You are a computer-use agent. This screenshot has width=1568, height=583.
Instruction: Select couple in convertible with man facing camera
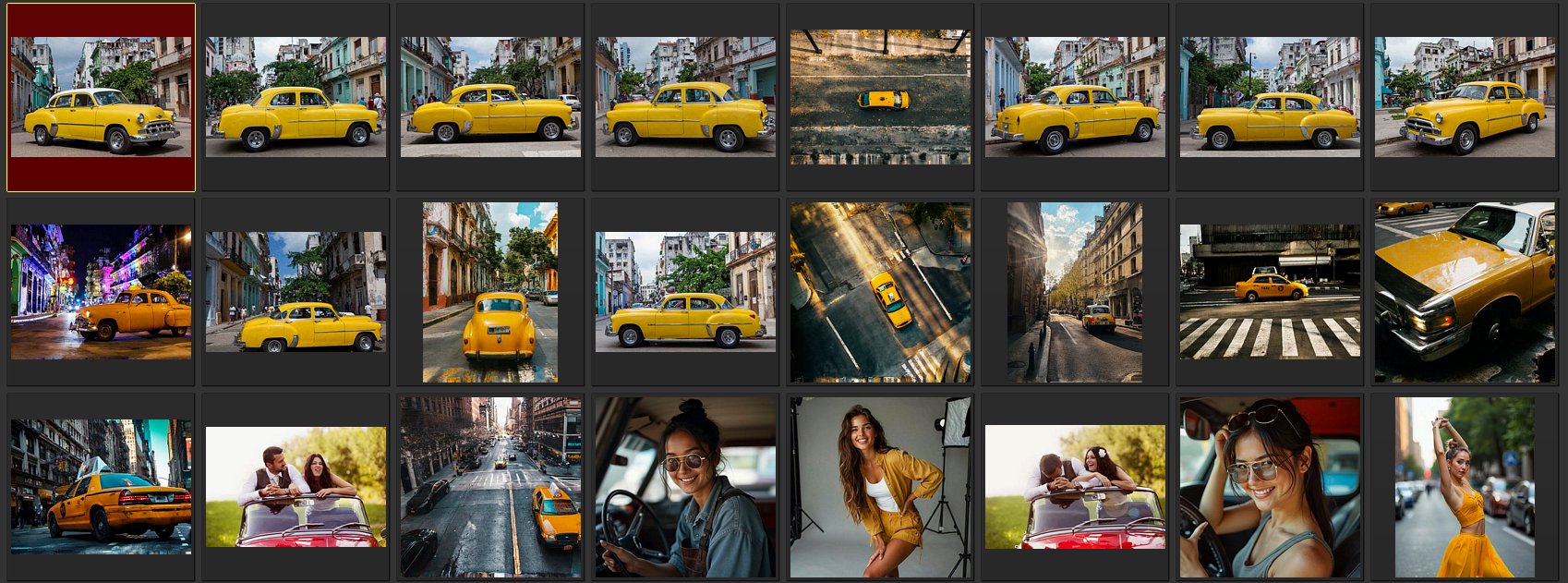pyautogui.click(x=296, y=487)
